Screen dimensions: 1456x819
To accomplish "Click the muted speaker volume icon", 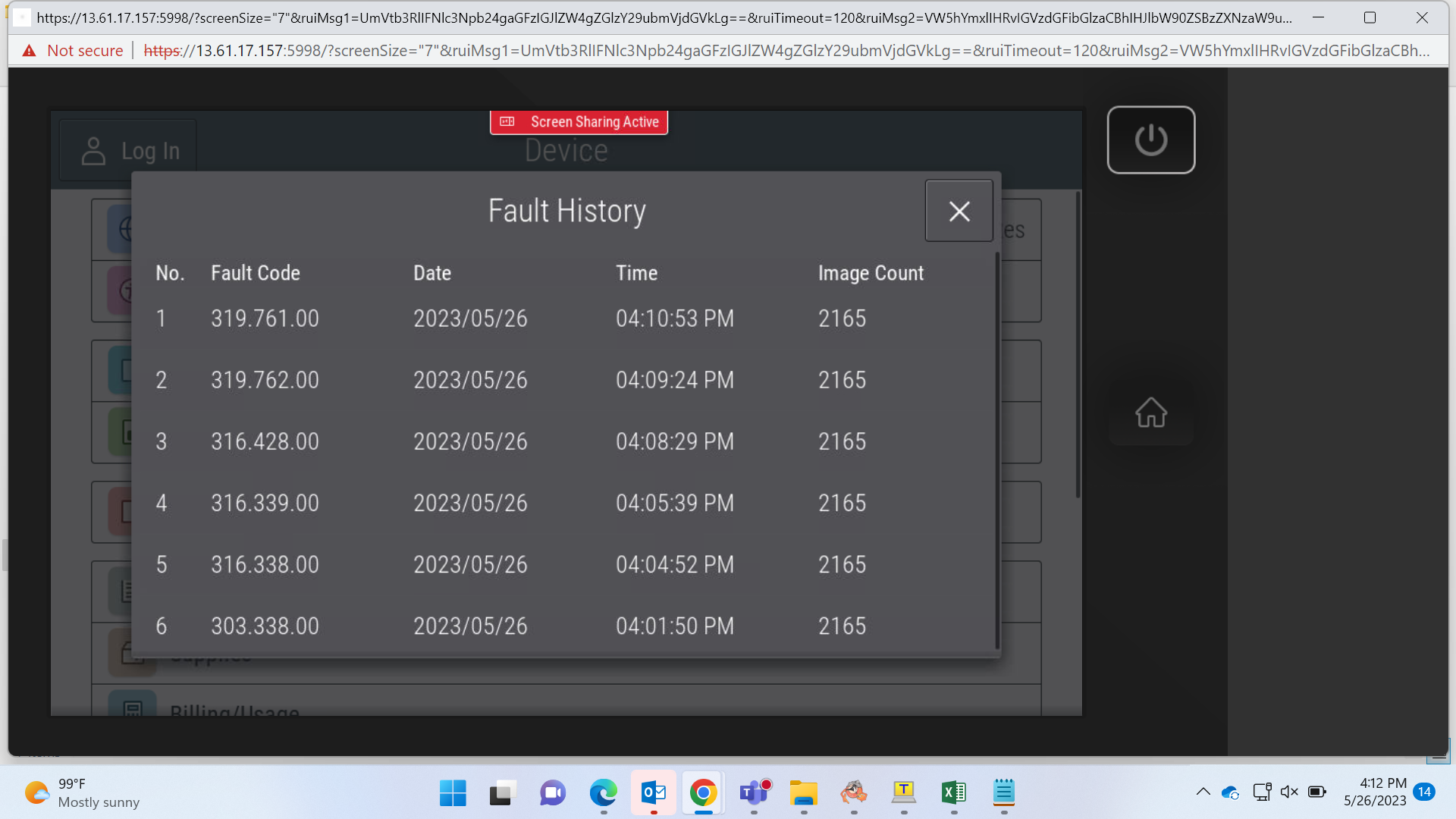I will (x=1289, y=792).
